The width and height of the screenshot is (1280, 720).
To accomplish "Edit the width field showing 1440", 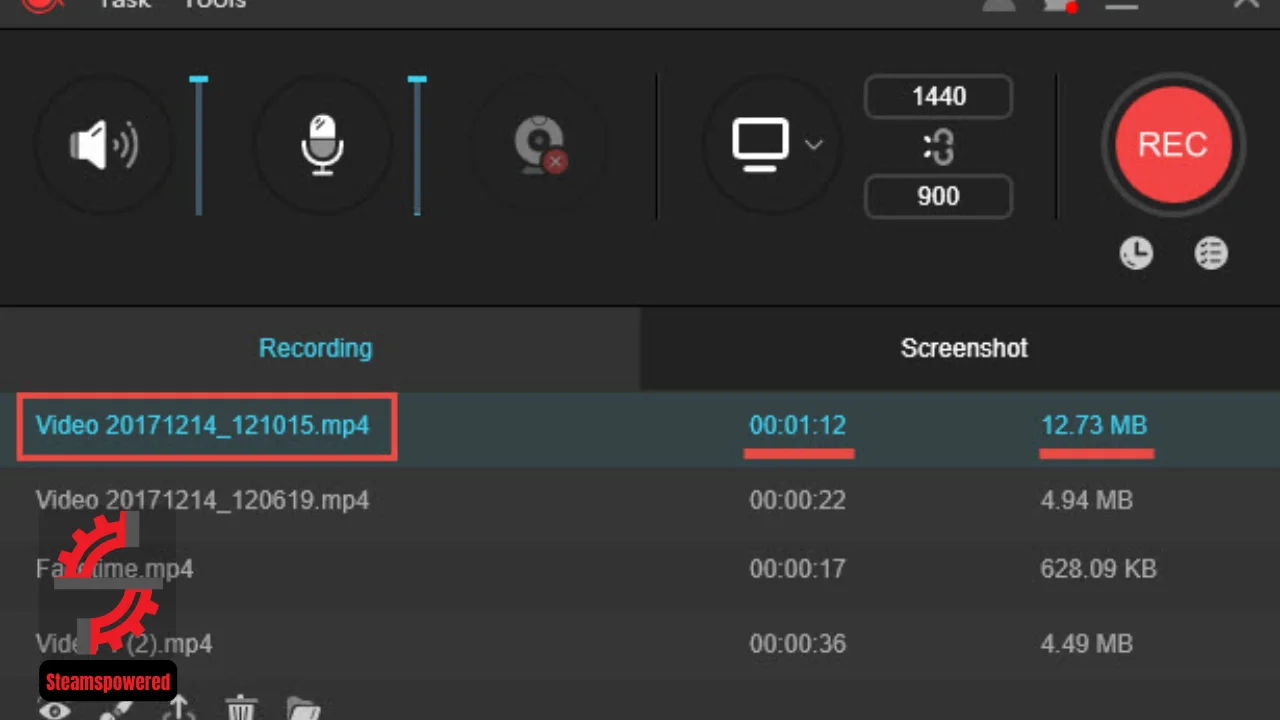I will 938,97.
